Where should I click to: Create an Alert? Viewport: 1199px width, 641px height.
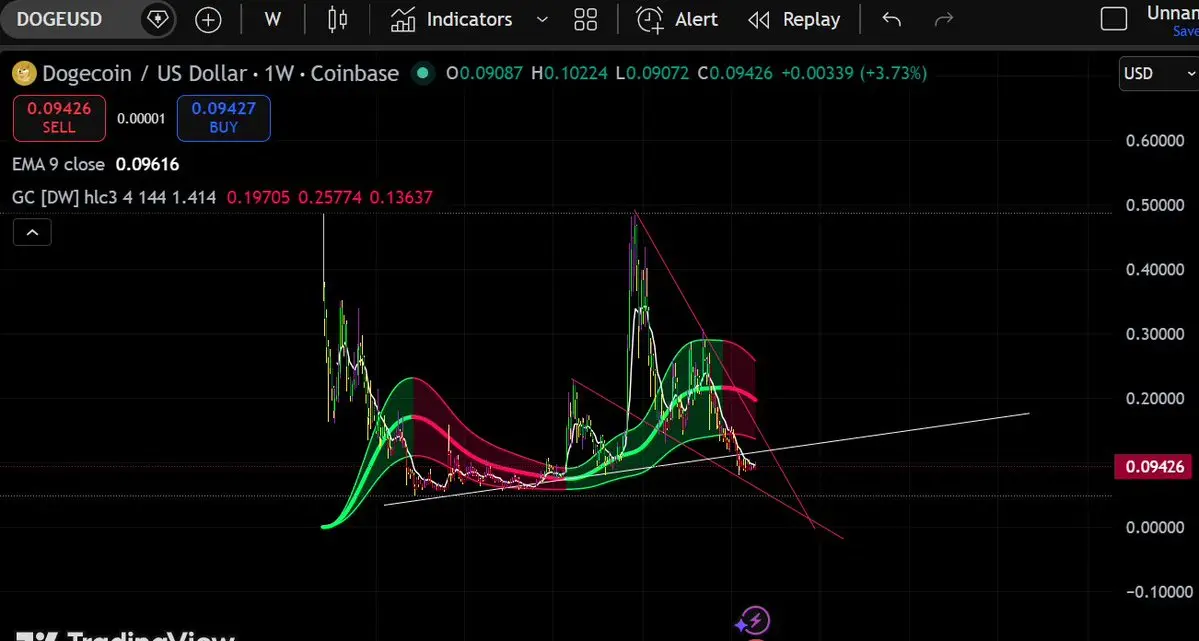(677, 20)
